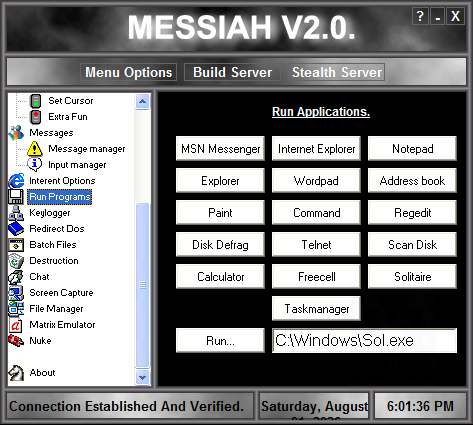The image size is (473, 425).
Task: Click the floppy disk icon beside Run Programs
Action: point(16,197)
